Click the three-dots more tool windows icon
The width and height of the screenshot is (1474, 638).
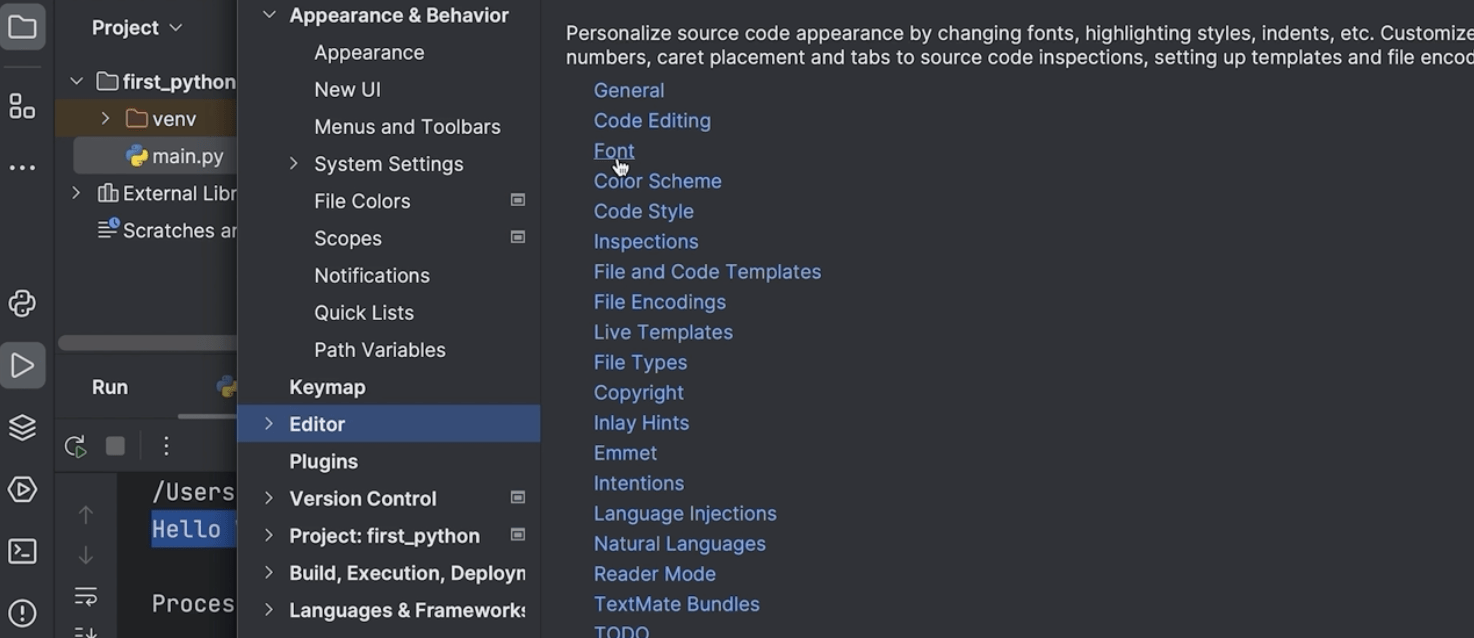(22, 168)
